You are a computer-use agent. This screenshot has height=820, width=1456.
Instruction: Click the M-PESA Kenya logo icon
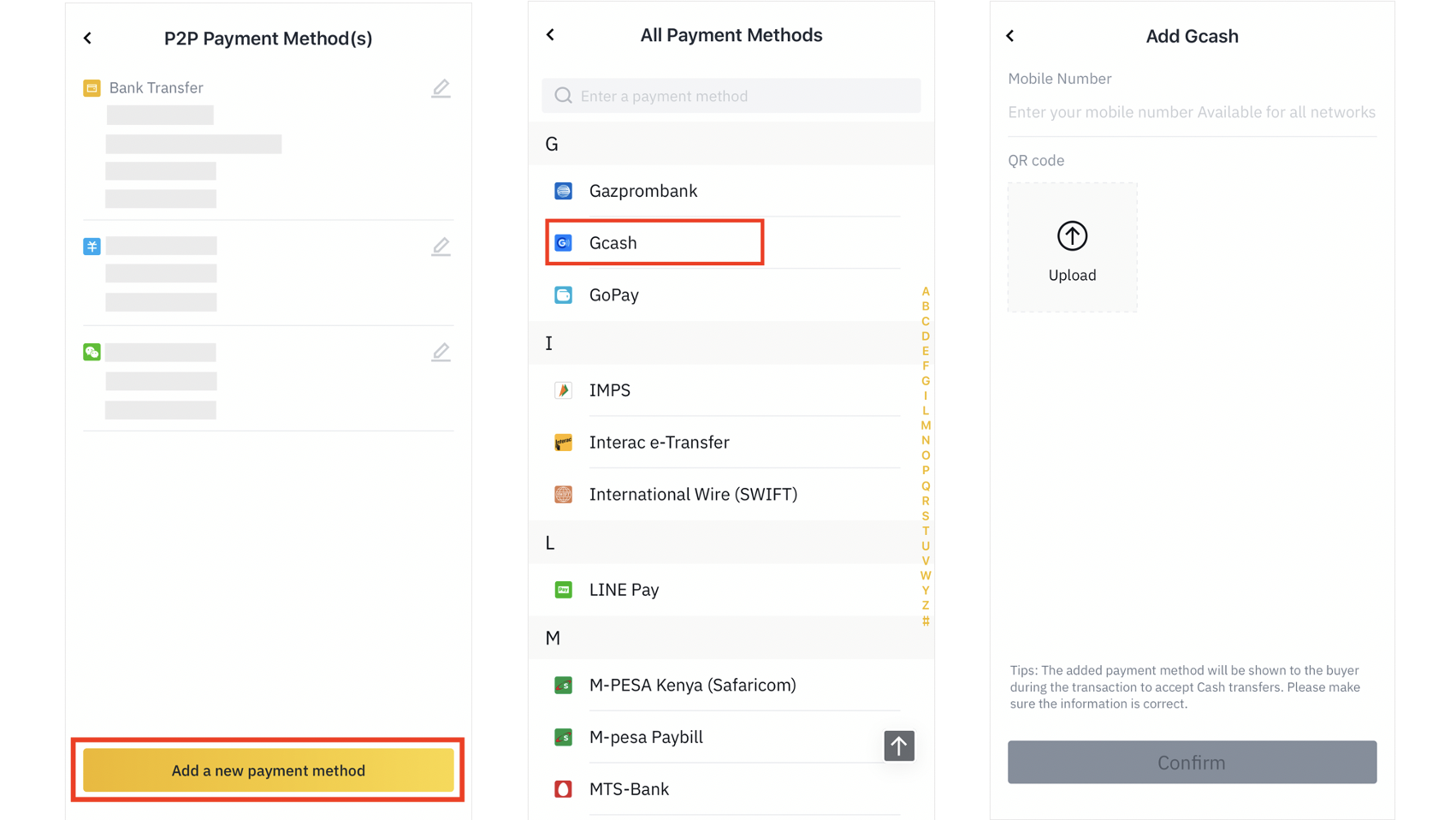[563, 686]
